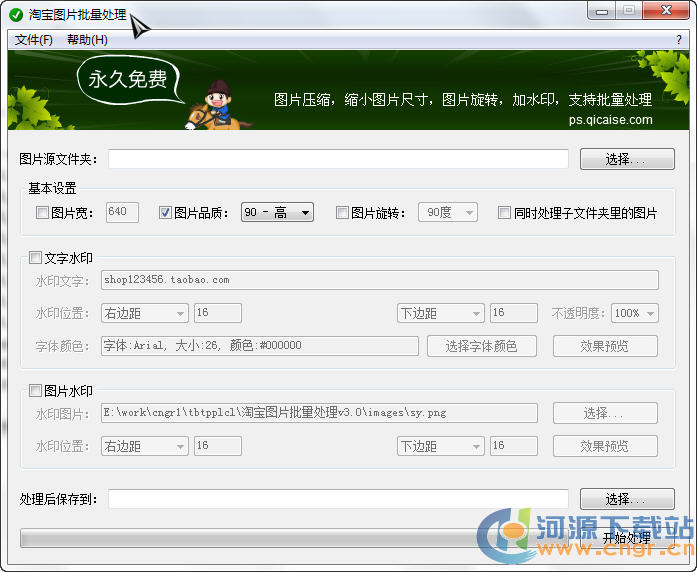Open the 图片品质 quality dropdown

277,212
